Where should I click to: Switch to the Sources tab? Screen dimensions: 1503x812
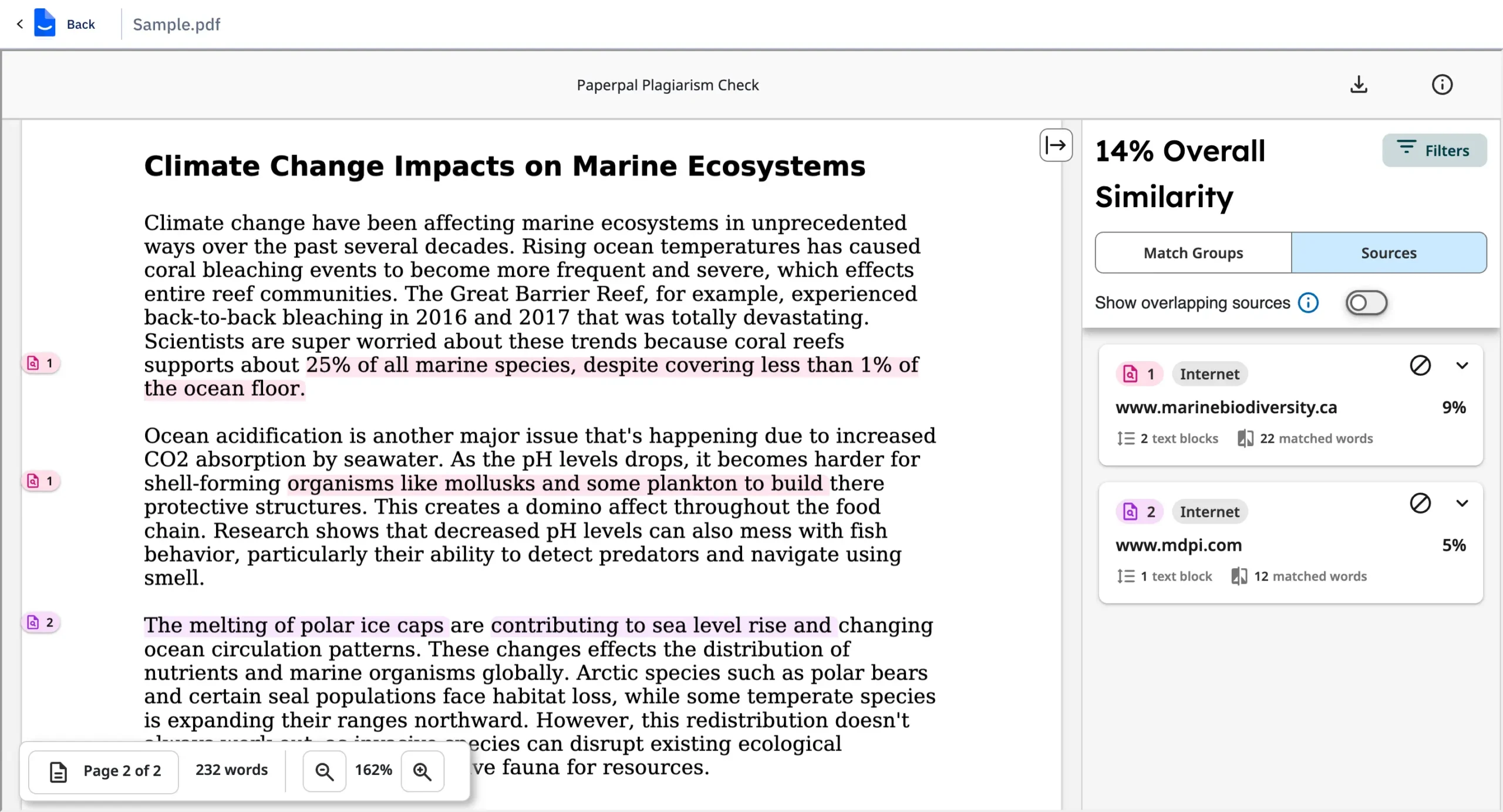point(1389,252)
